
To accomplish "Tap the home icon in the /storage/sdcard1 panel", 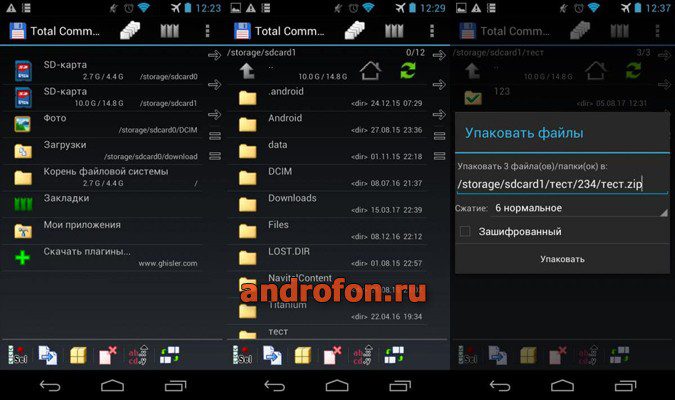I will pos(370,71).
